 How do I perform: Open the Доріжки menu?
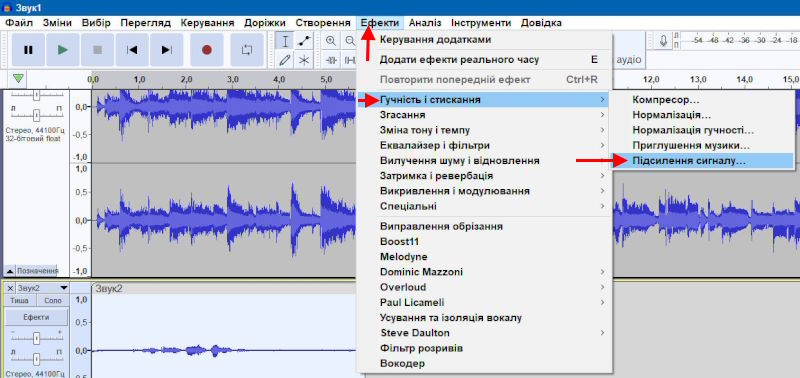265,23
